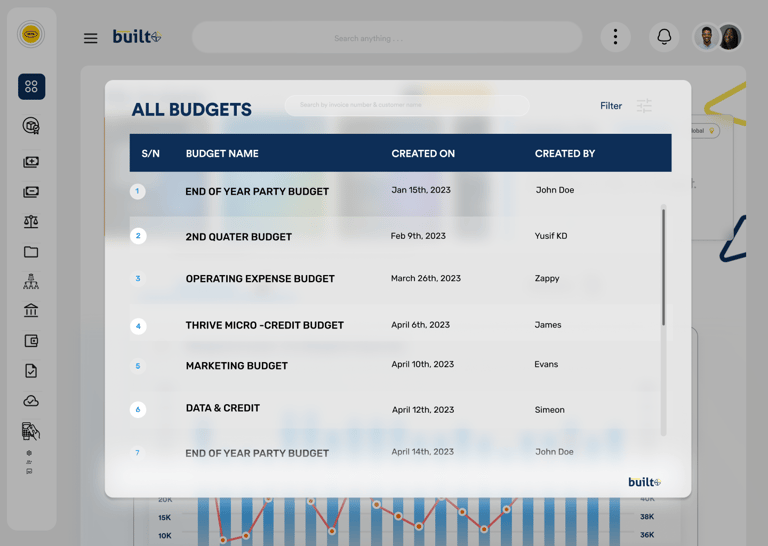Focus the 'Search anything' top search bar

coord(387,38)
